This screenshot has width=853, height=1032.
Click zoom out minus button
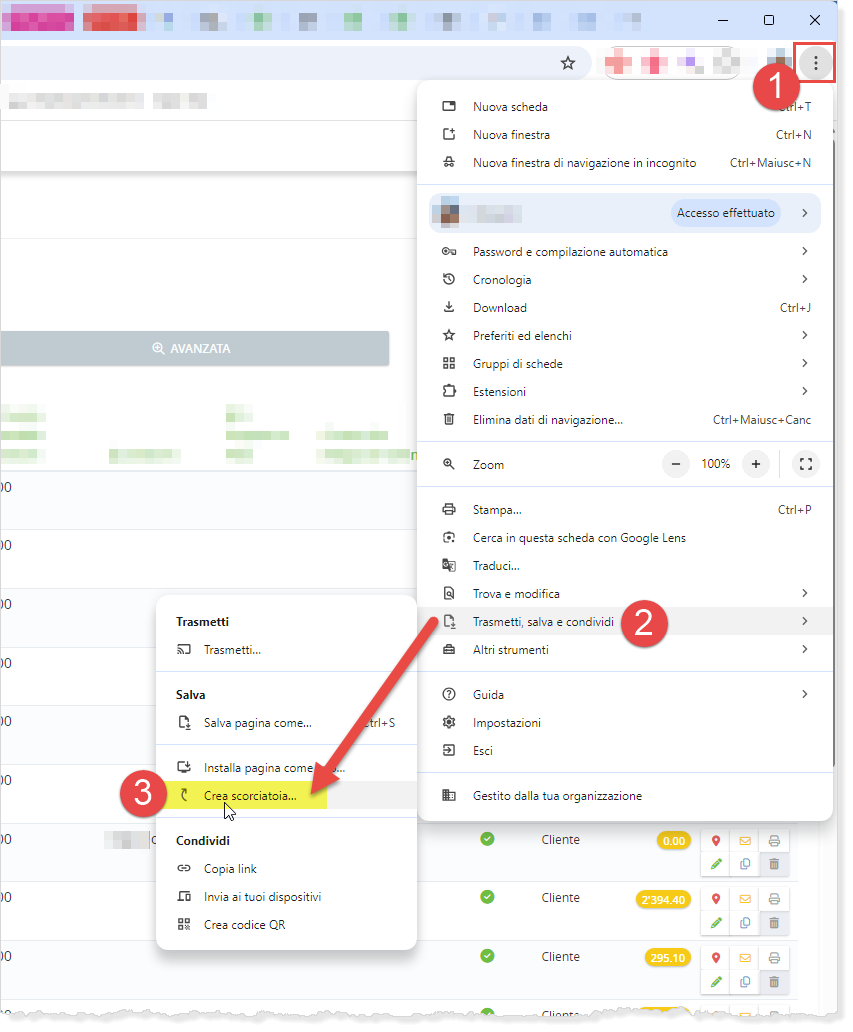677,464
